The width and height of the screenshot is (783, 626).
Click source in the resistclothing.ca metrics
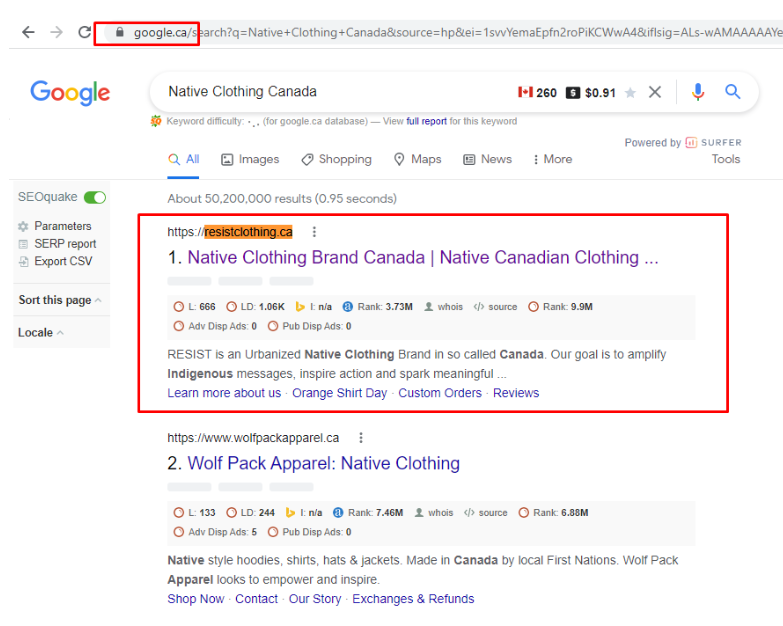tap(495, 307)
